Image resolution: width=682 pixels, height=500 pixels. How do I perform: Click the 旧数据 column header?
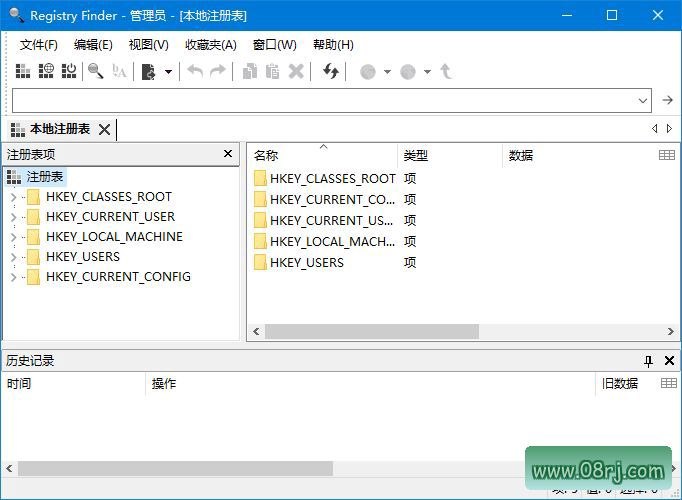pyautogui.click(x=620, y=383)
